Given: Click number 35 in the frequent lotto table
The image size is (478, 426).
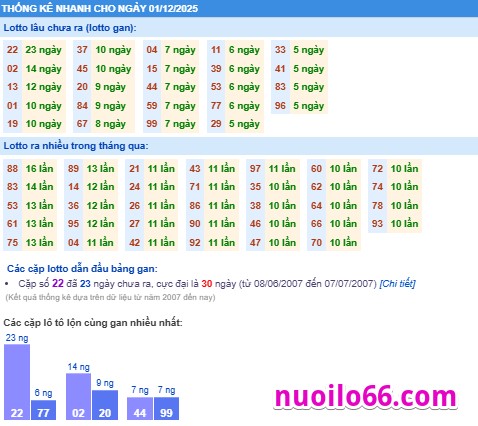Looking at the screenshot, I should 255,187.
